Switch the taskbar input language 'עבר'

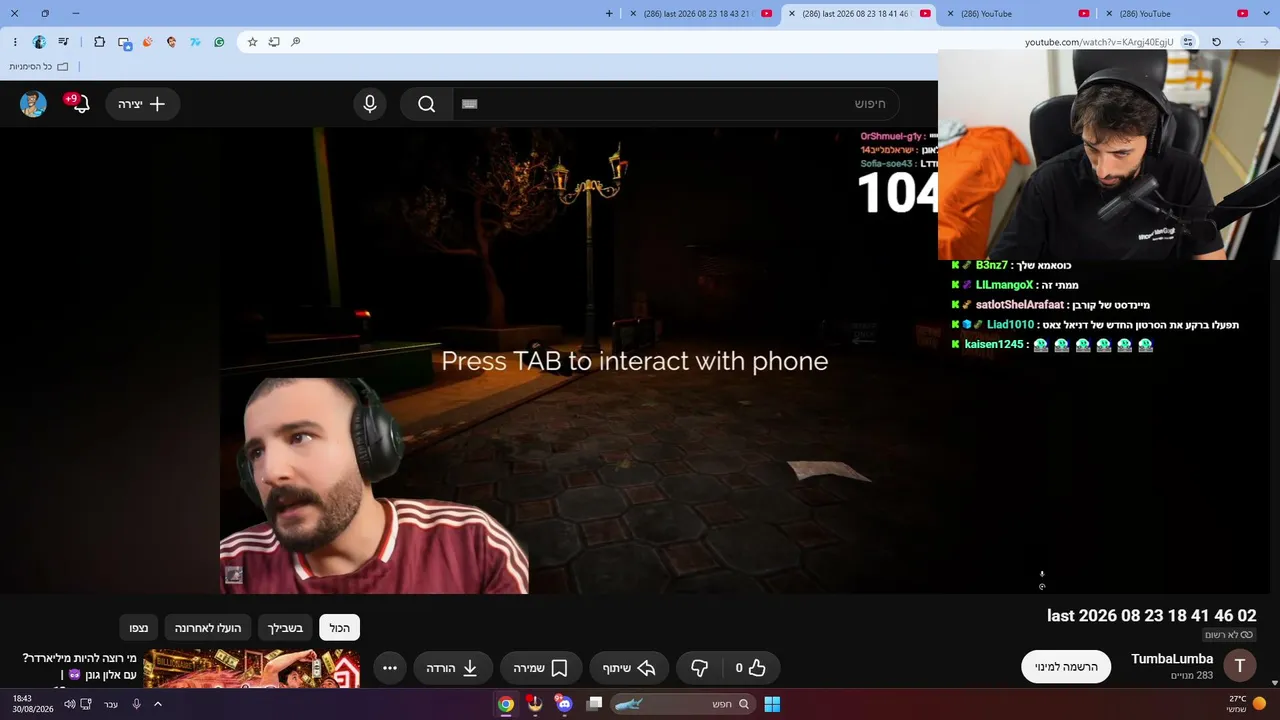coord(111,704)
